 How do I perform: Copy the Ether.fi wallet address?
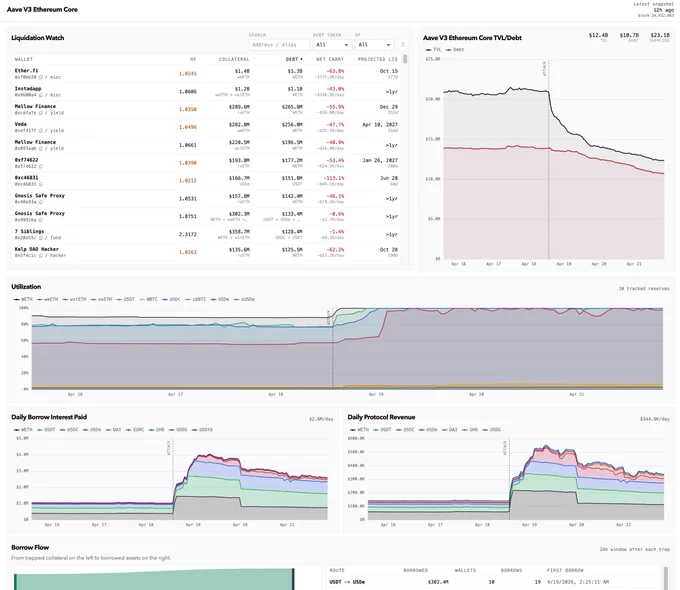click(x=41, y=77)
